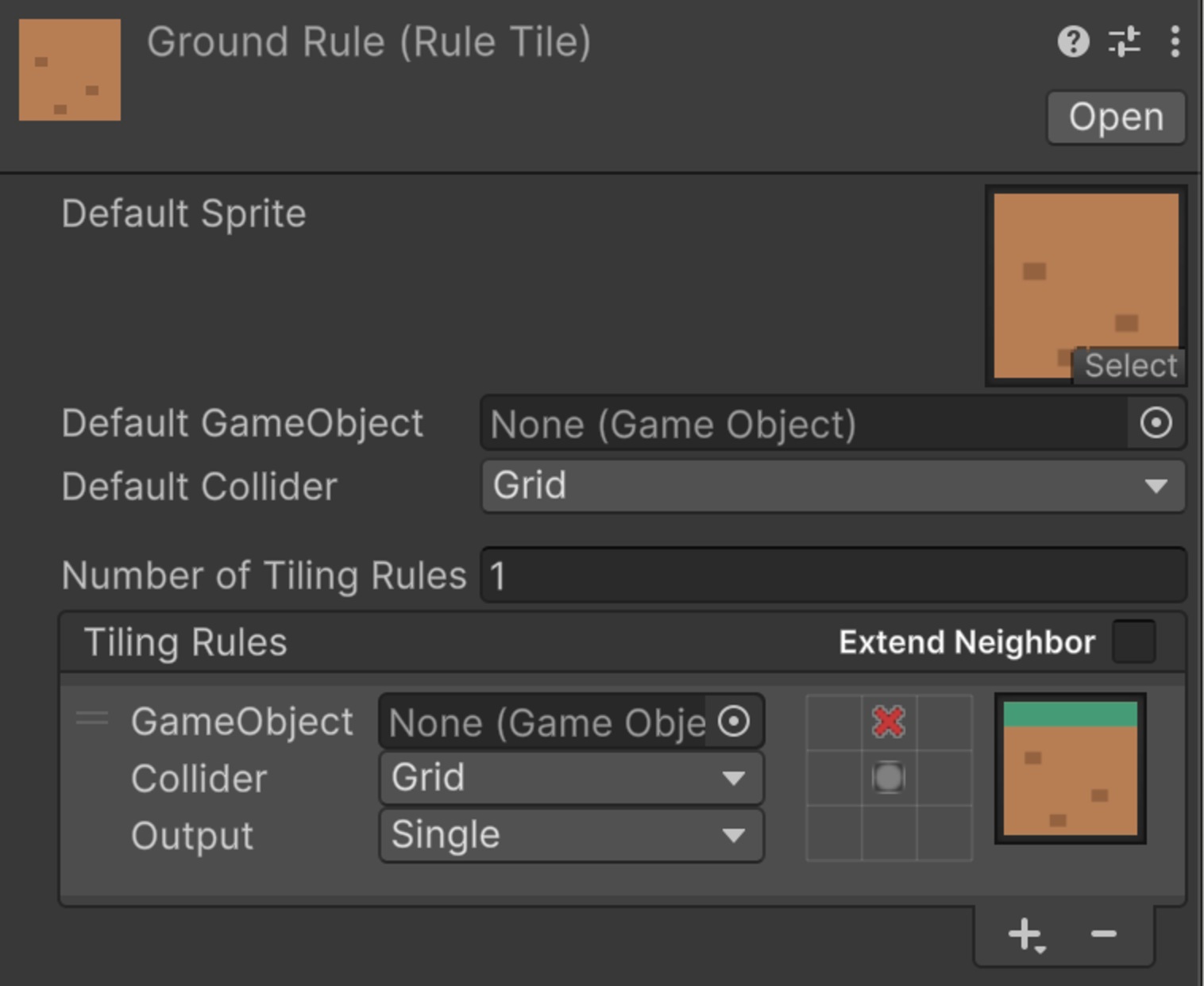Screen dimensions: 1204x986
Task: Click the Extend Neighbor label
Action: click(967, 642)
